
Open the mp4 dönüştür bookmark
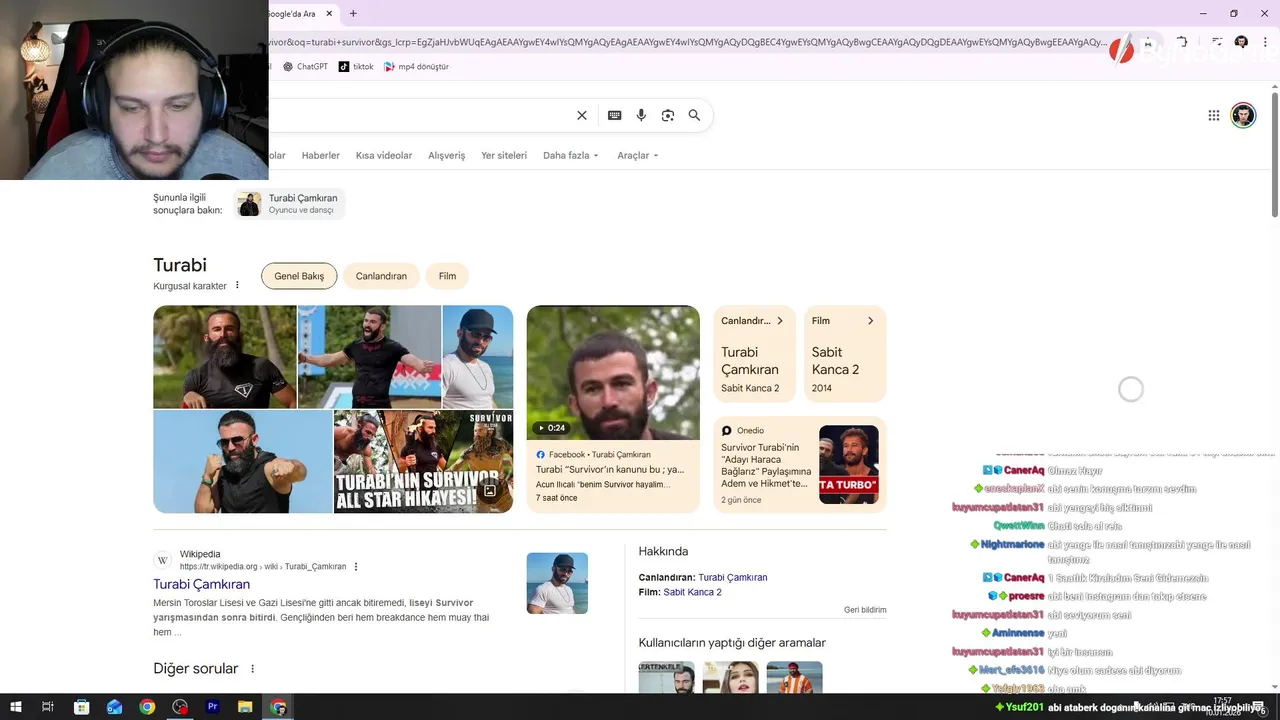(x=416, y=67)
